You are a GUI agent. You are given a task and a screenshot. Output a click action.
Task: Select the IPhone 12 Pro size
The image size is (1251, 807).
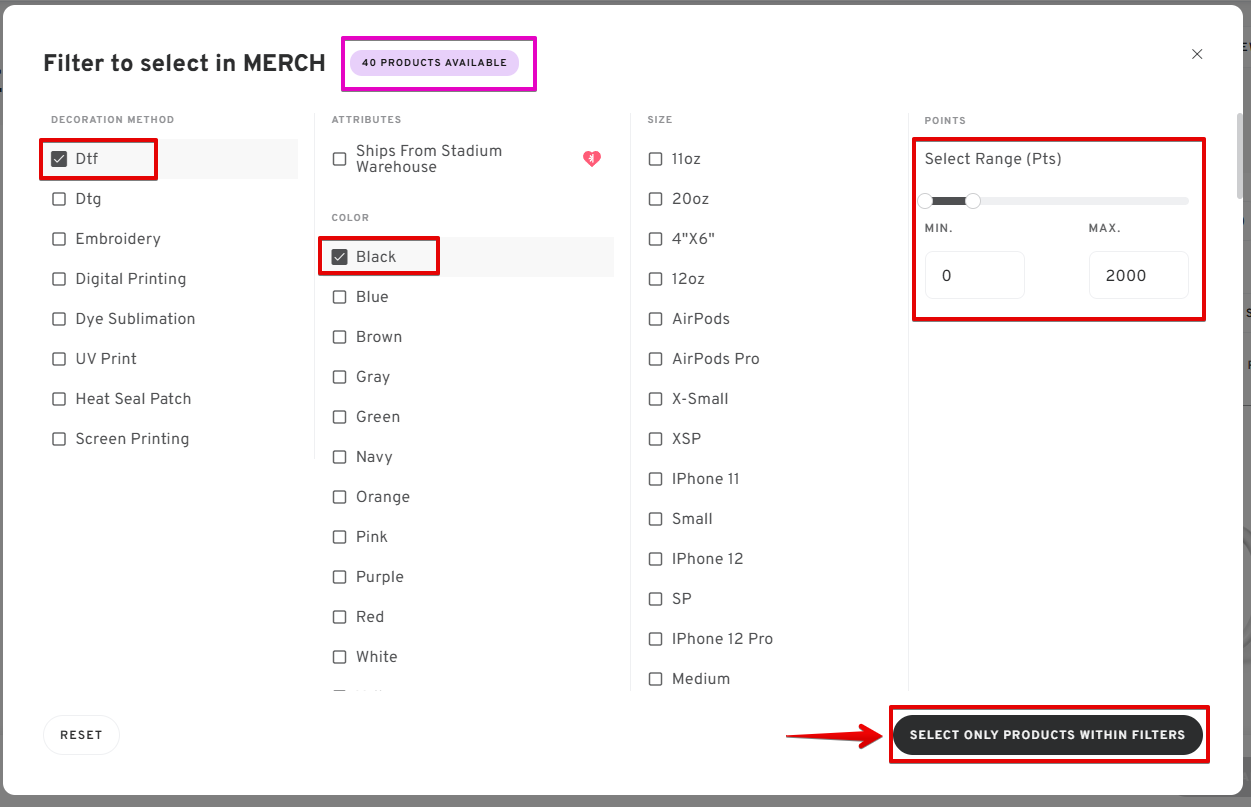coord(656,639)
